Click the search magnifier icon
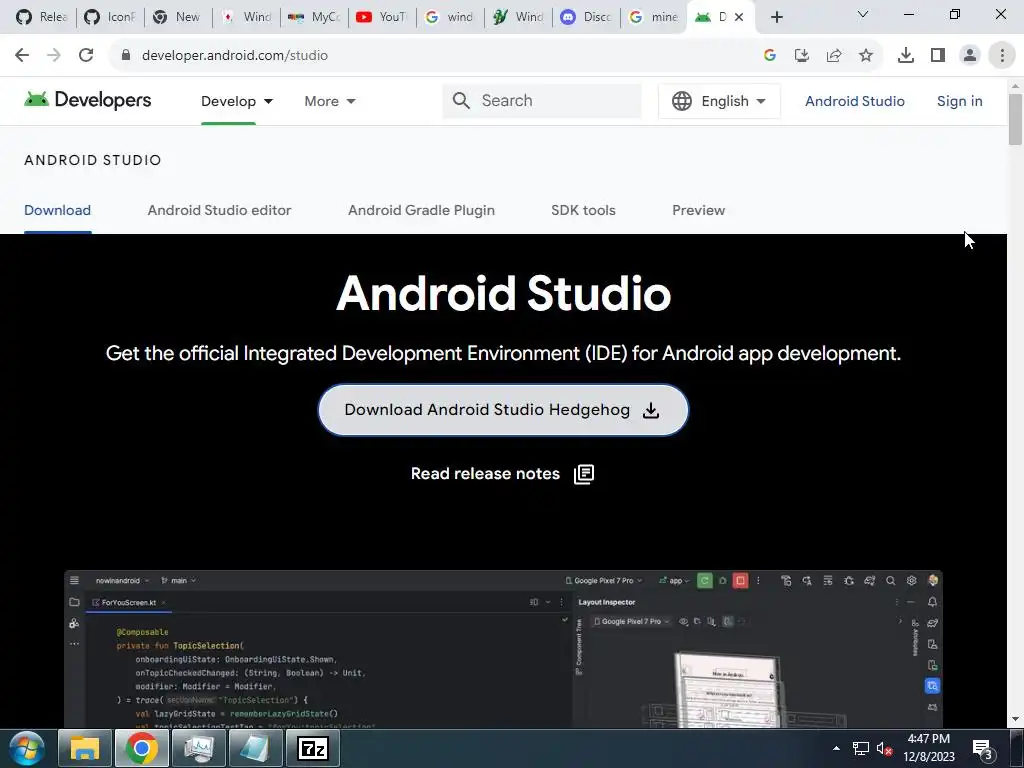Screen dimensions: 1024x768 461,101
